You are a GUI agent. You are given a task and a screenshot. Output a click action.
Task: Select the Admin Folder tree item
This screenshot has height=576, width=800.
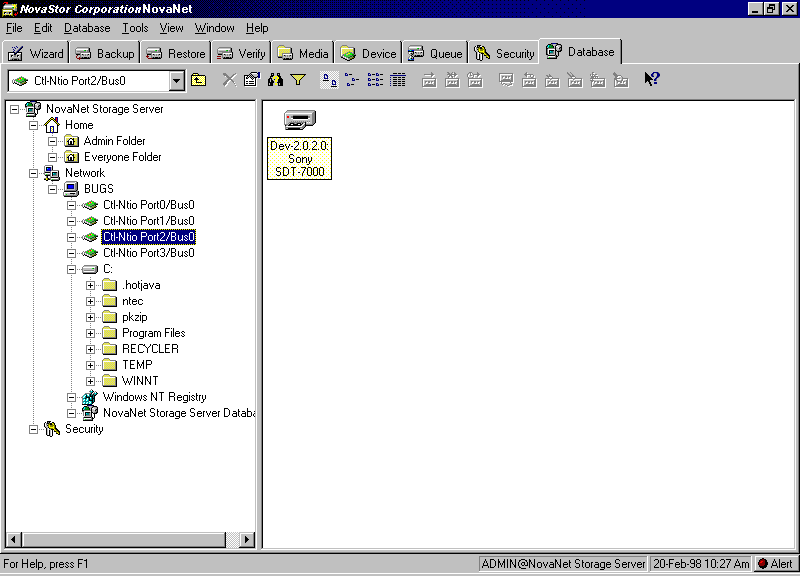pyautogui.click(x=114, y=141)
